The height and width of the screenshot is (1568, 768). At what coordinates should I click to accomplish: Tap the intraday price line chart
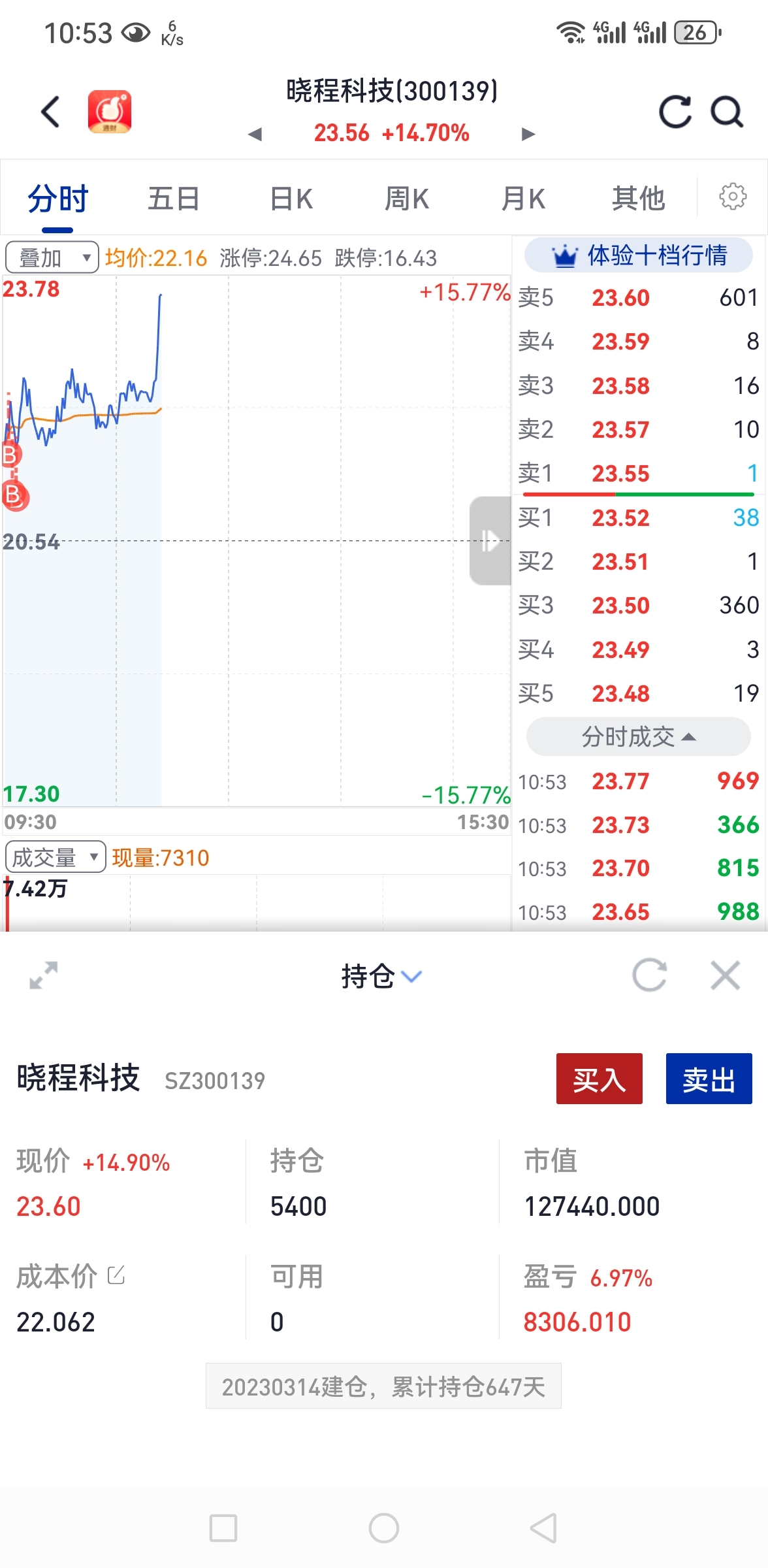point(256,541)
